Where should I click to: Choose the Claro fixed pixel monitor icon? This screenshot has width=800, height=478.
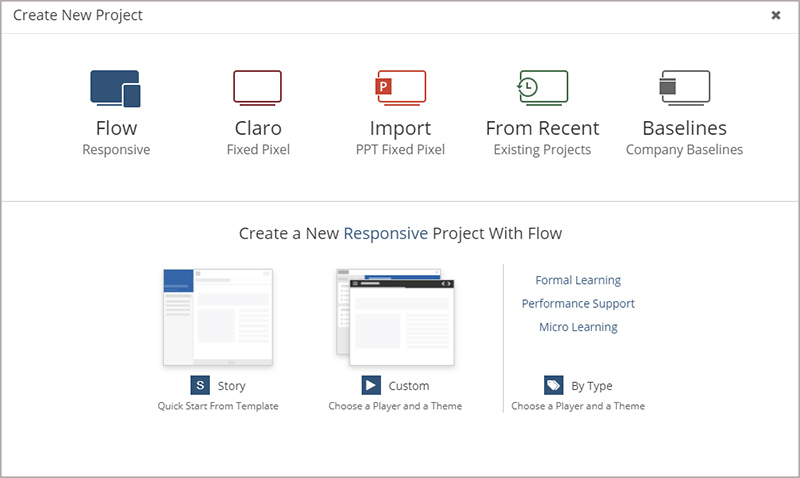(x=257, y=87)
